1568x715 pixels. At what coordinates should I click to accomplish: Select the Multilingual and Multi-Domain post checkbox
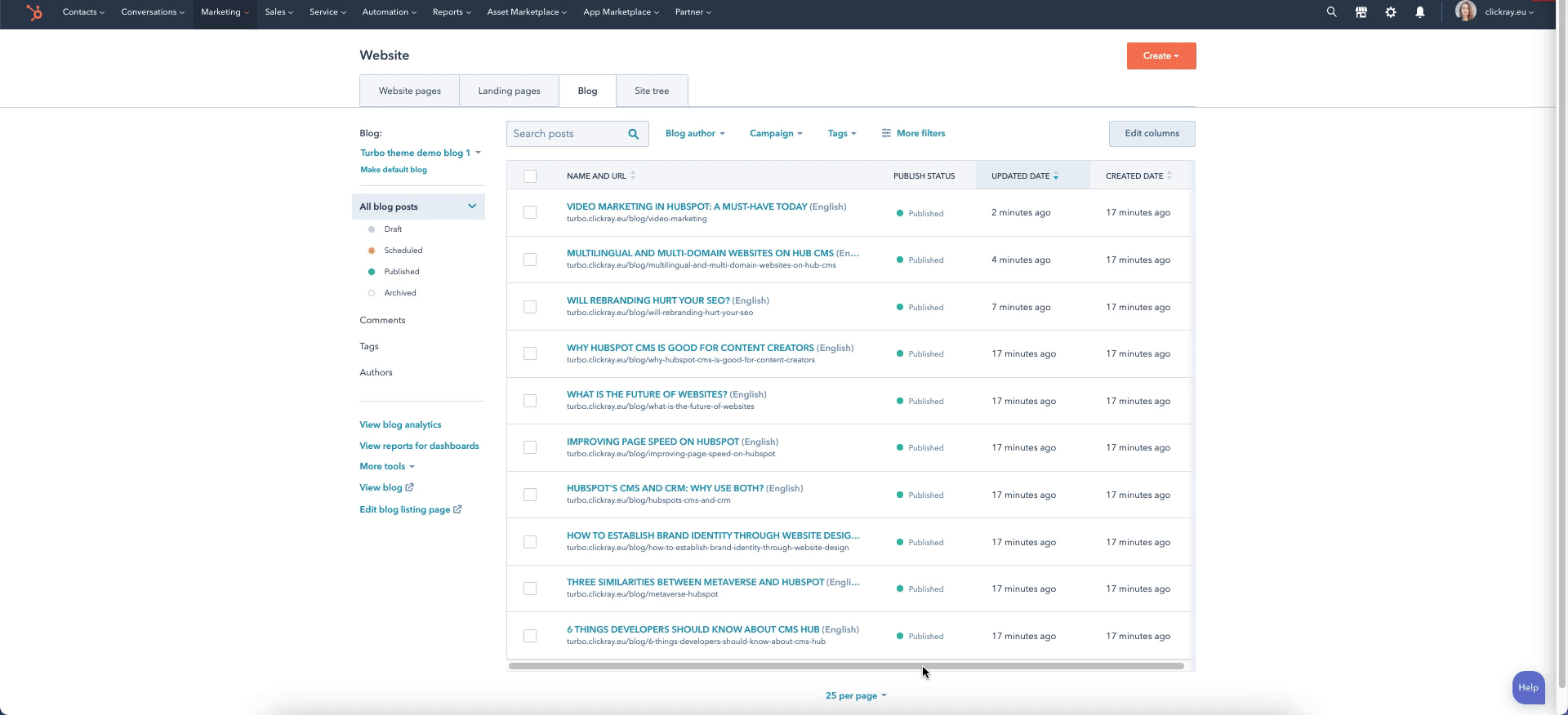530,260
